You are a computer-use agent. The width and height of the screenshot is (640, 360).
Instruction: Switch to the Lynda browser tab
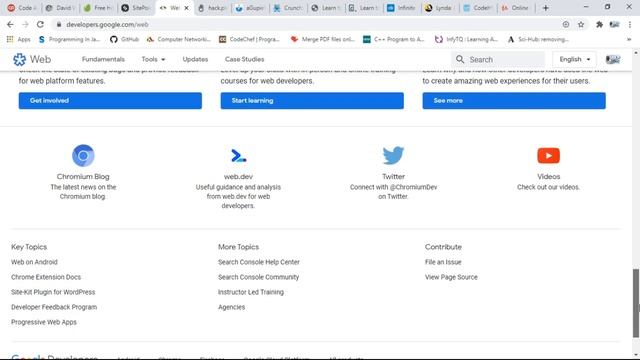click(439, 8)
